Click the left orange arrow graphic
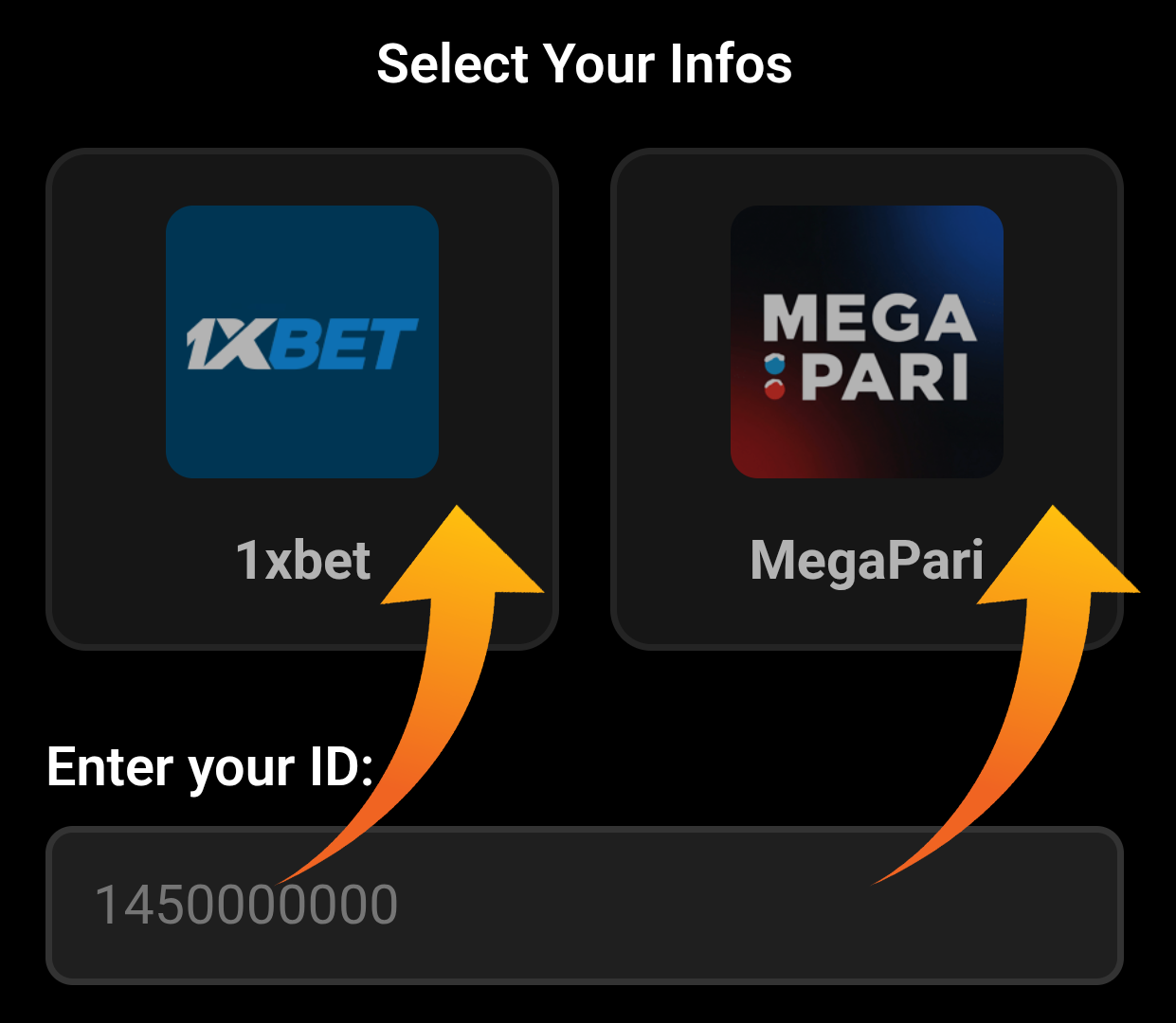Viewport: 1176px width, 1023px height. click(410, 694)
